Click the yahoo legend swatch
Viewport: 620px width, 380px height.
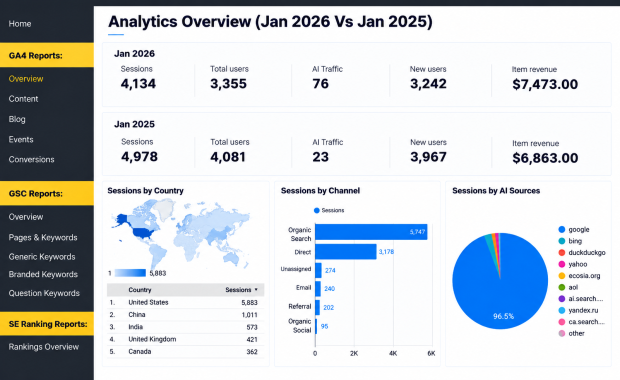[x=561, y=264]
